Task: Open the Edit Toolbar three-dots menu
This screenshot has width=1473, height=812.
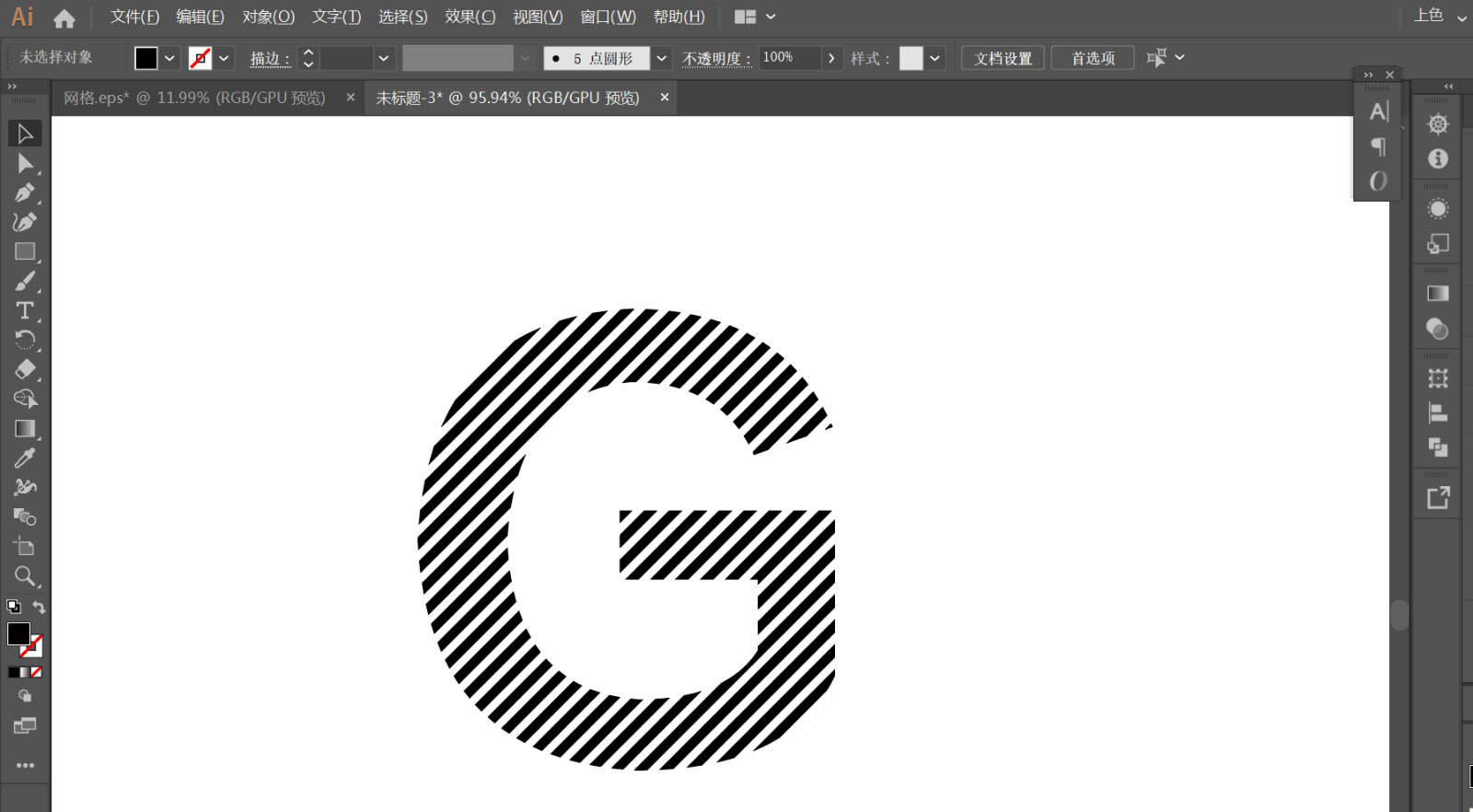Action: pos(25,765)
